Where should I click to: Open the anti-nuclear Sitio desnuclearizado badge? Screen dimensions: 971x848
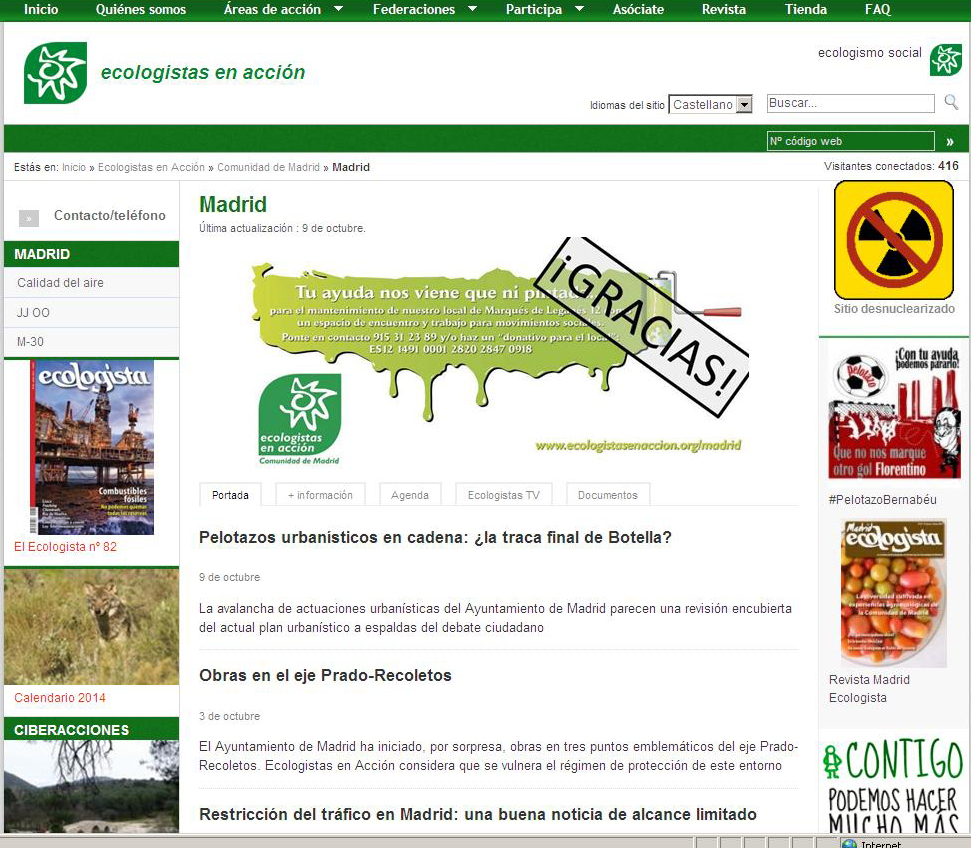click(x=894, y=240)
